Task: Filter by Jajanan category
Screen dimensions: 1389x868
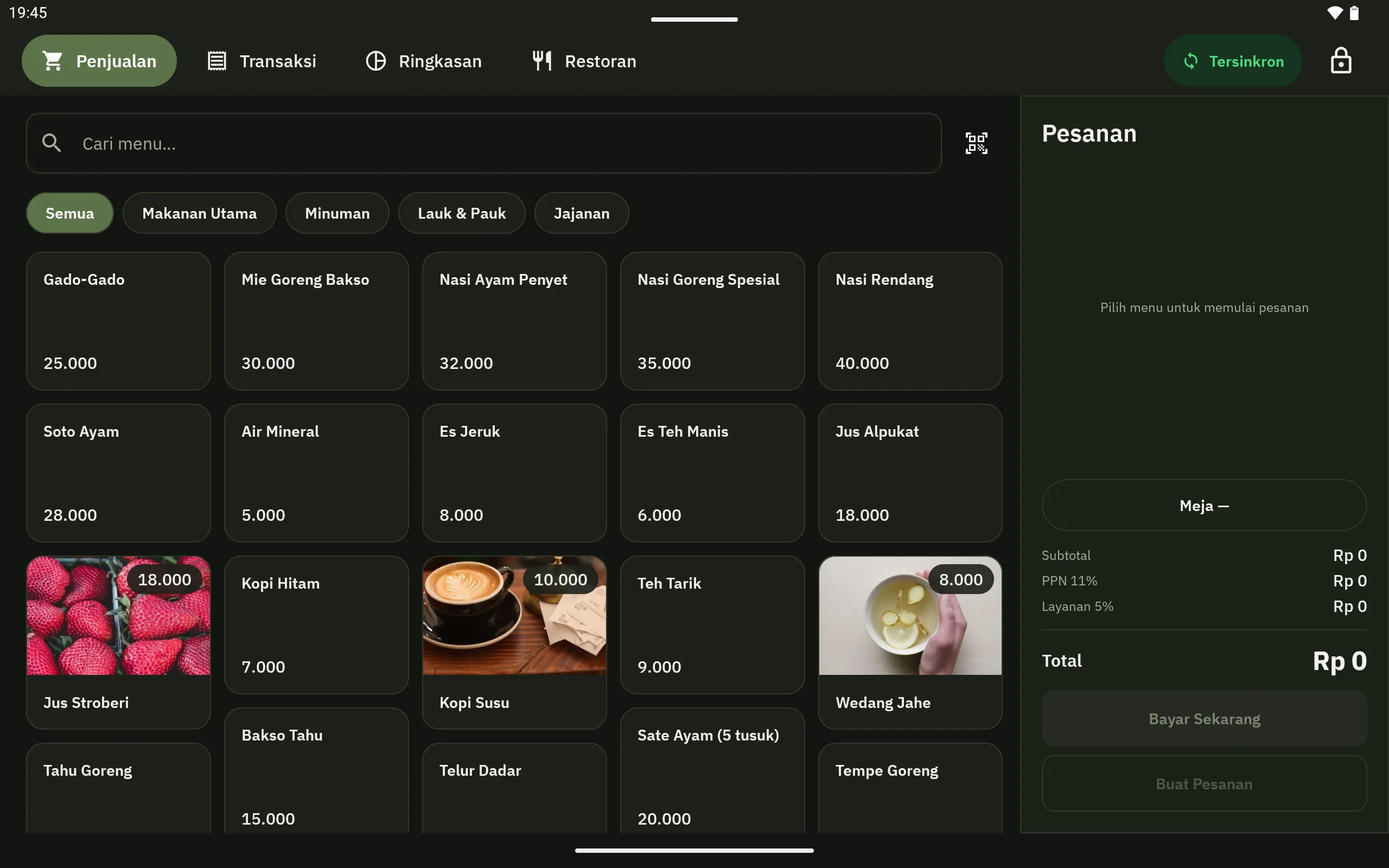Action: pos(582,213)
